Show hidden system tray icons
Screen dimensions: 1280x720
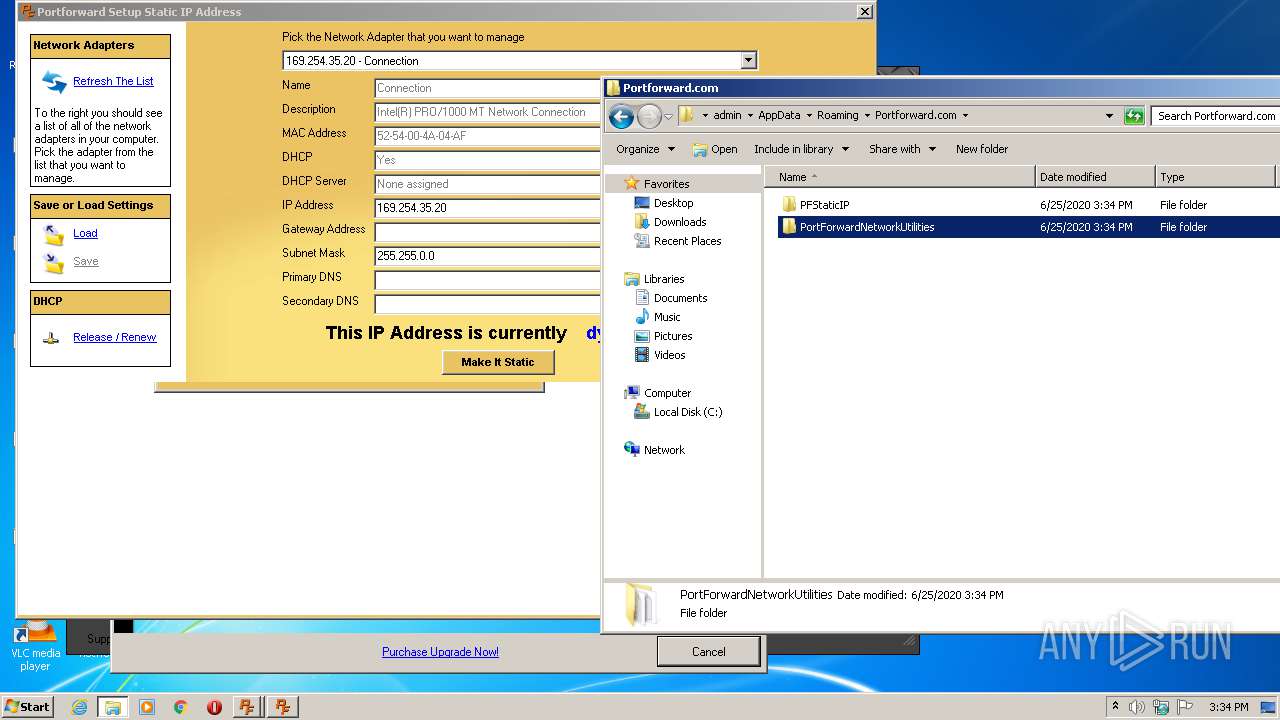1115,707
